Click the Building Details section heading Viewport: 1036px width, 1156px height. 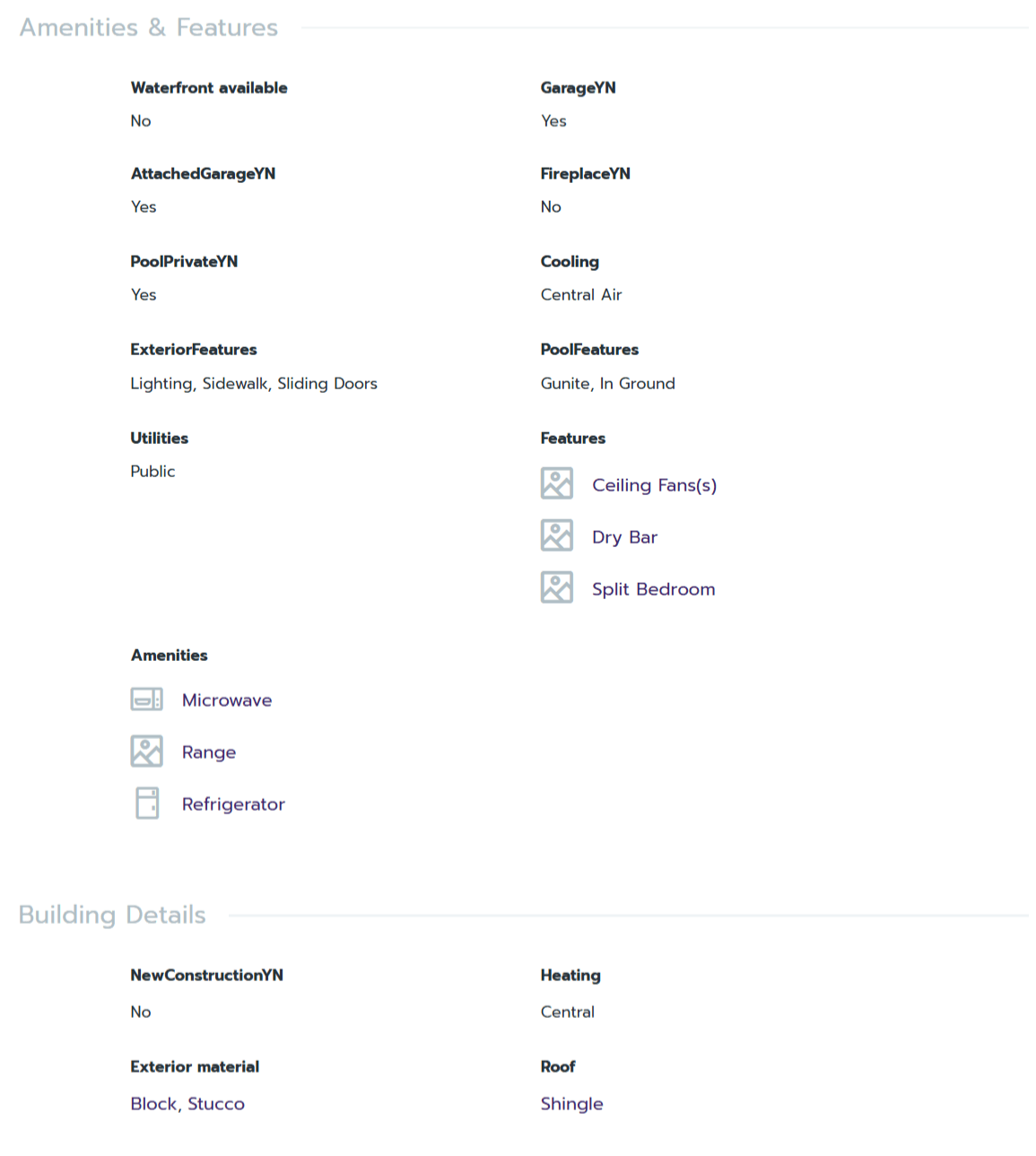(x=112, y=915)
